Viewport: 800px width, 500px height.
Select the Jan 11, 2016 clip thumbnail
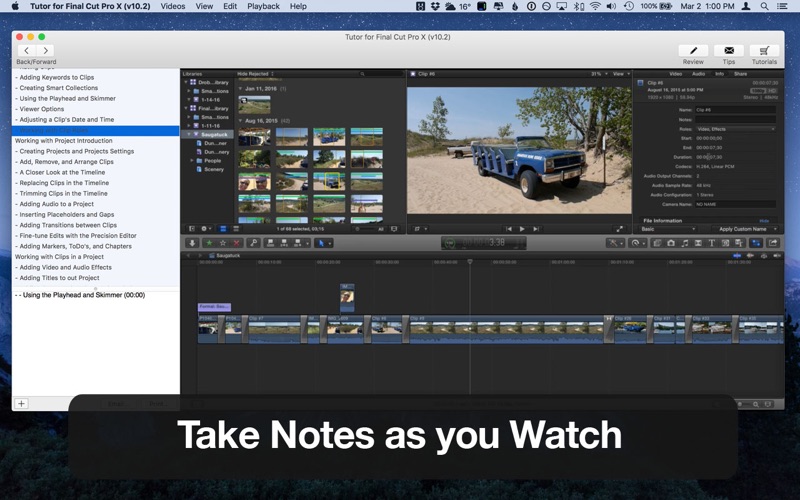pos(254,105)
